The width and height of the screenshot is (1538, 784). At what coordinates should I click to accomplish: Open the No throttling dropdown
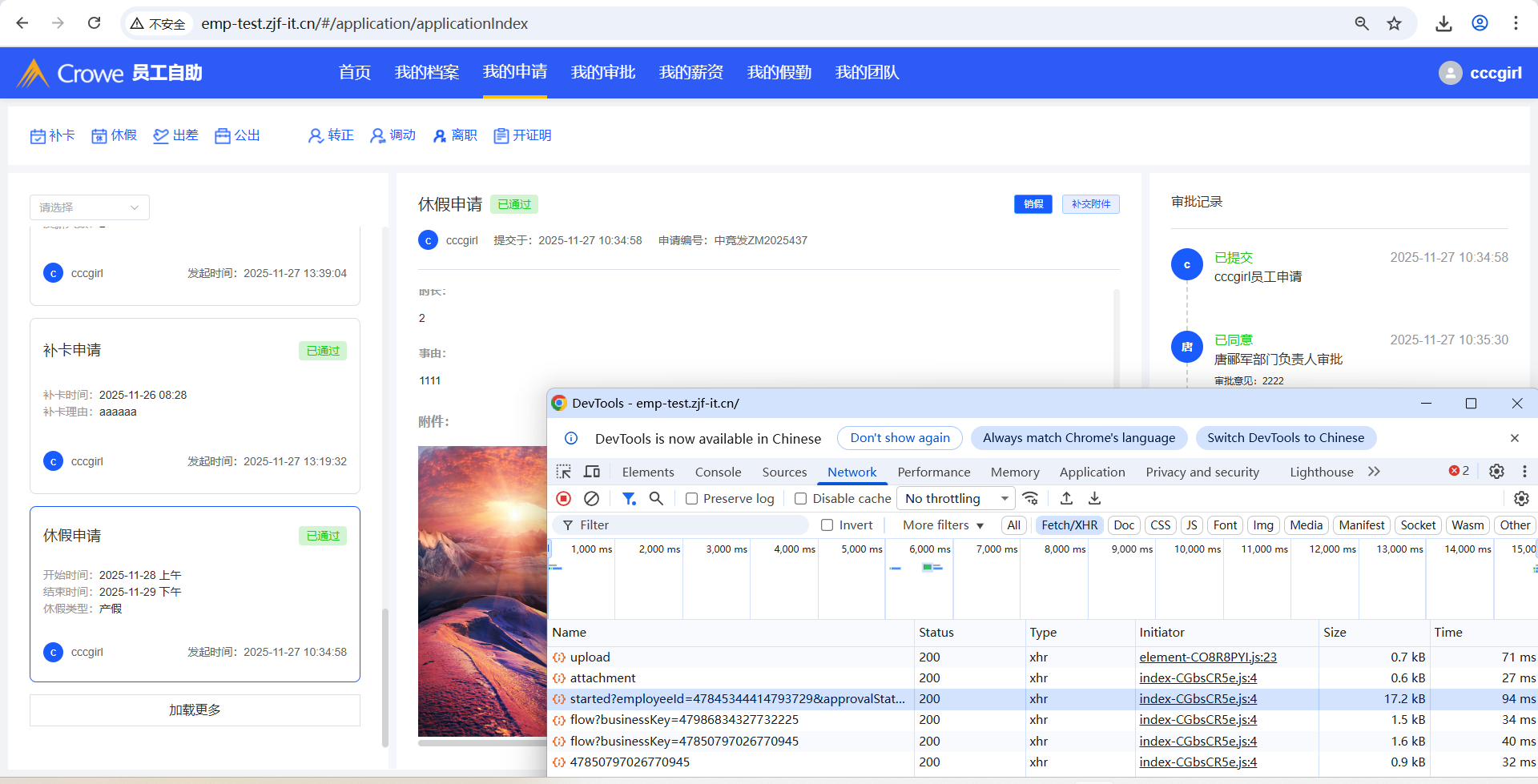[955, 499]
